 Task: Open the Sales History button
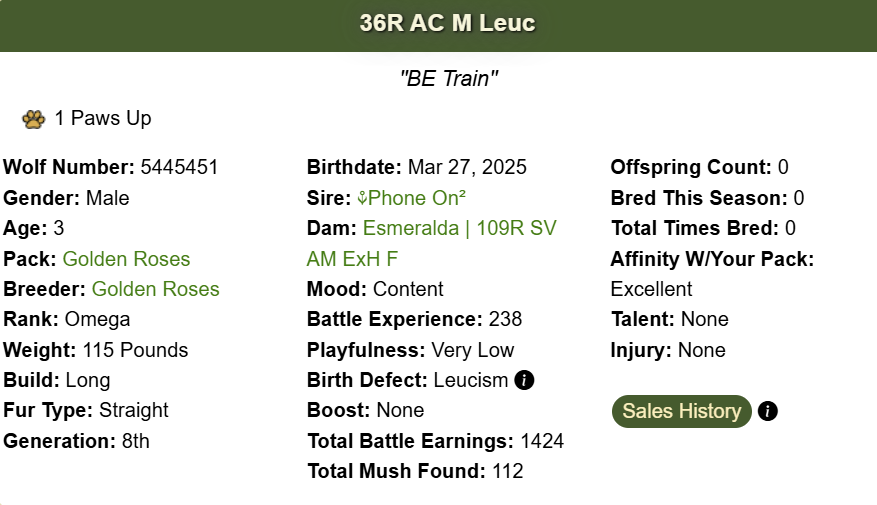pyautogui.click(x=681, y=411)
